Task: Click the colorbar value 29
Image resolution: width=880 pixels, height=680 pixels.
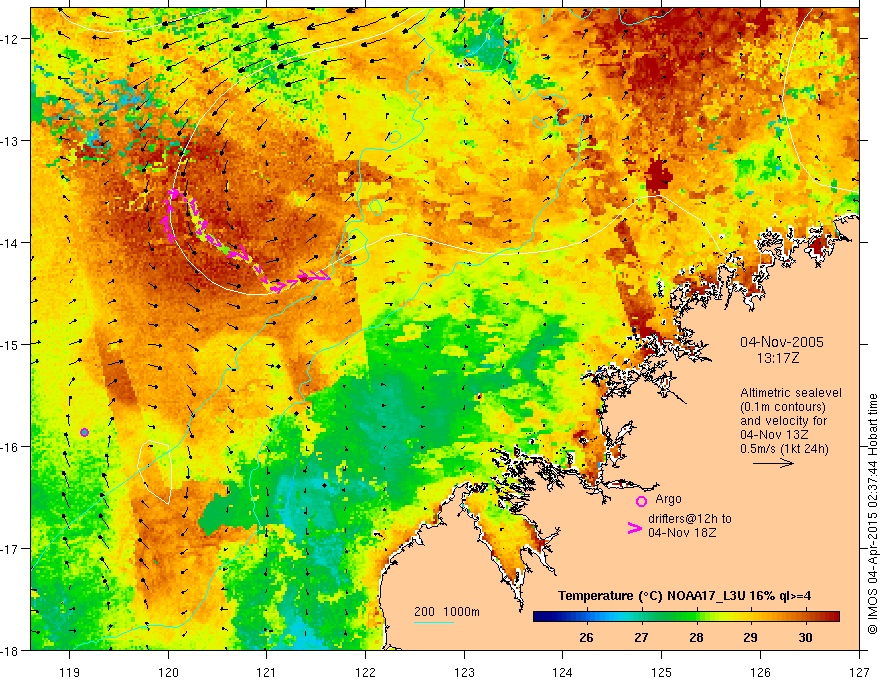Action: click(x=751, y=637)
